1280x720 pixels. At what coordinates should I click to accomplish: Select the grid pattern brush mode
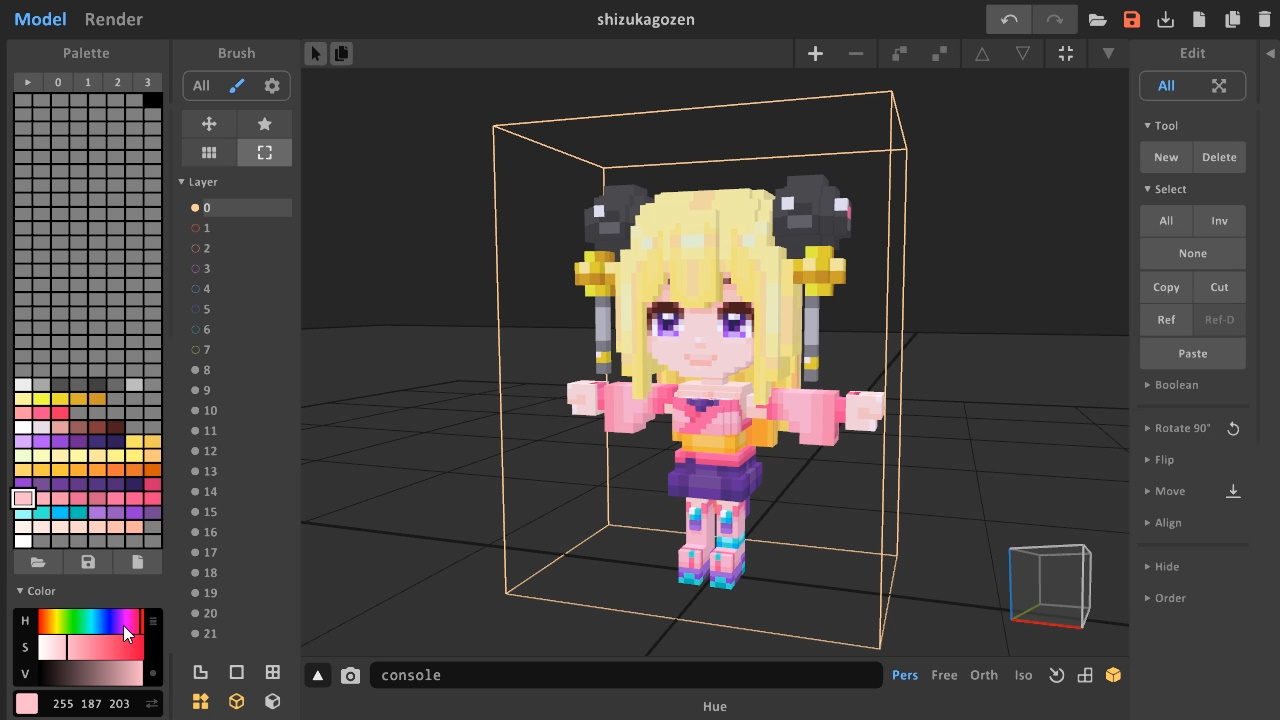[209, 153]
